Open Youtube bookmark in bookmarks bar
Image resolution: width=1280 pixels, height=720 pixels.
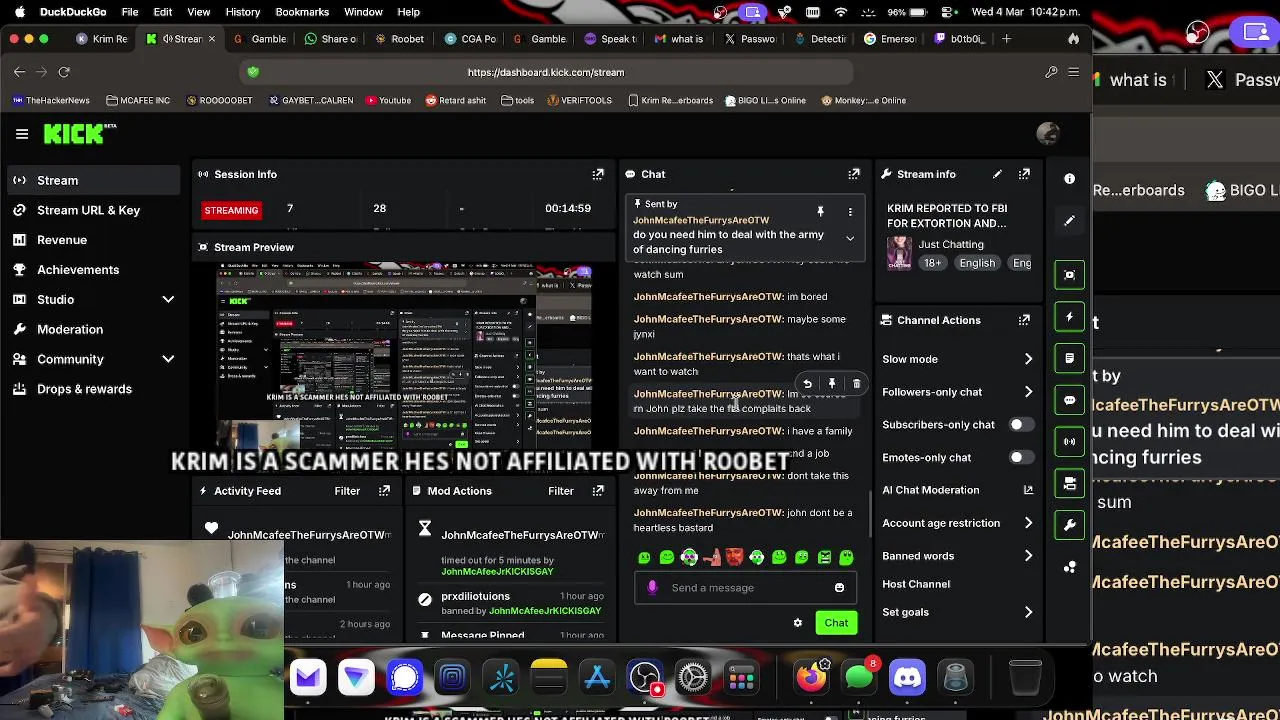point(389,100)
